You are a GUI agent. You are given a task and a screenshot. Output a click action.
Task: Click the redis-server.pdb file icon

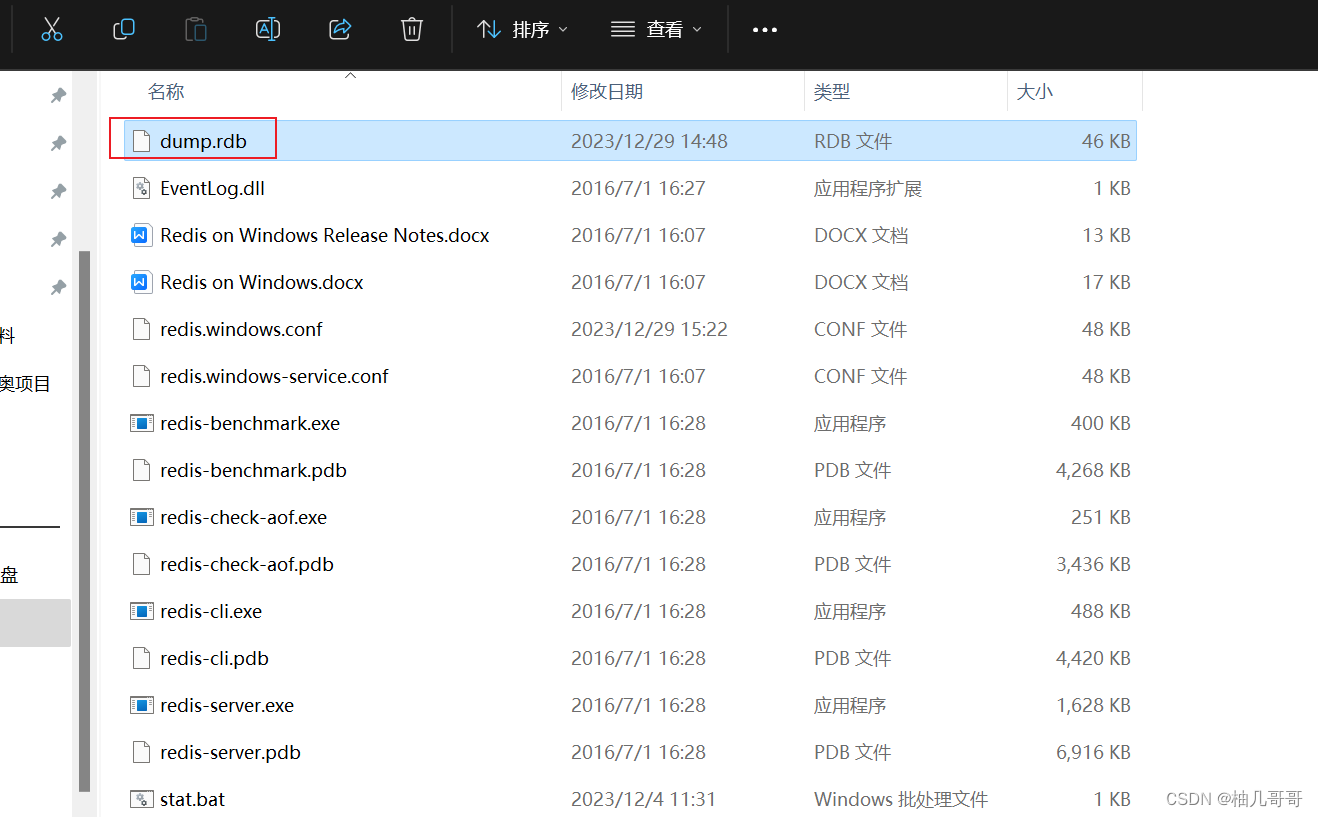(141, 752)
